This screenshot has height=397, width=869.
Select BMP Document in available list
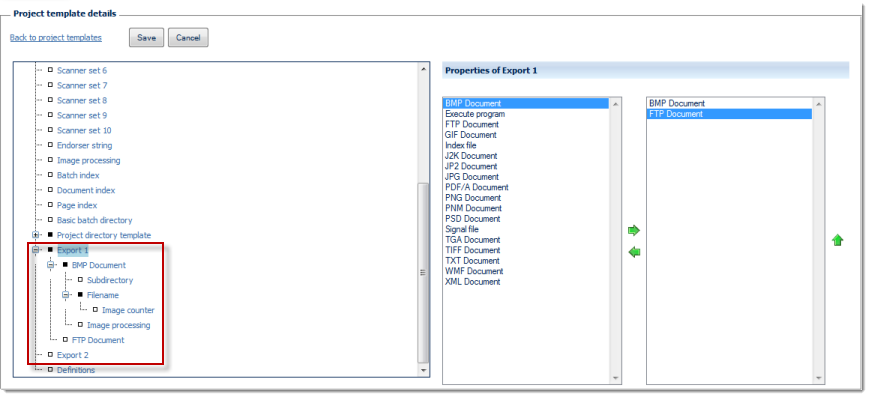(525, 103)
